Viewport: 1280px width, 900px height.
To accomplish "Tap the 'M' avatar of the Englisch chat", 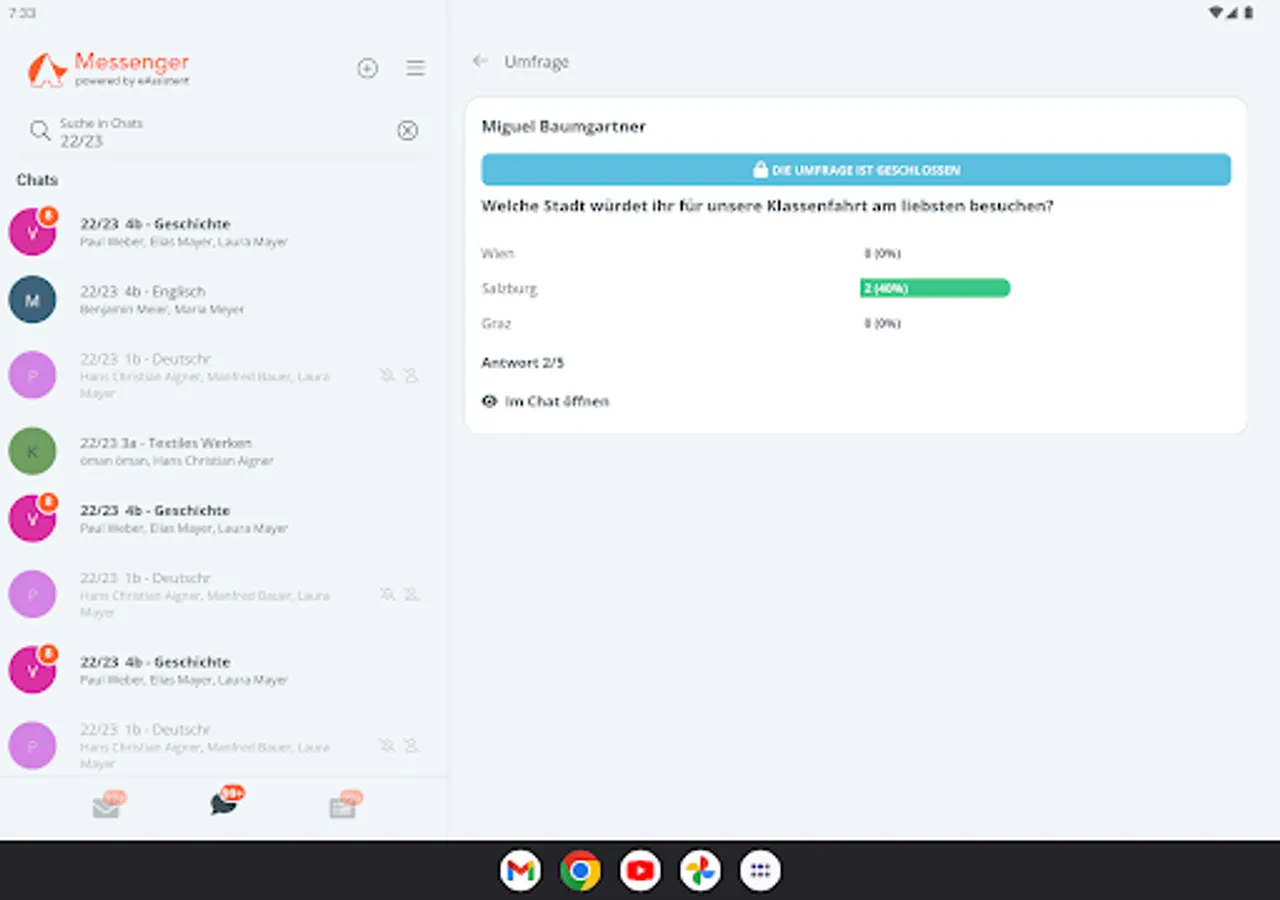I will point(32,300).
